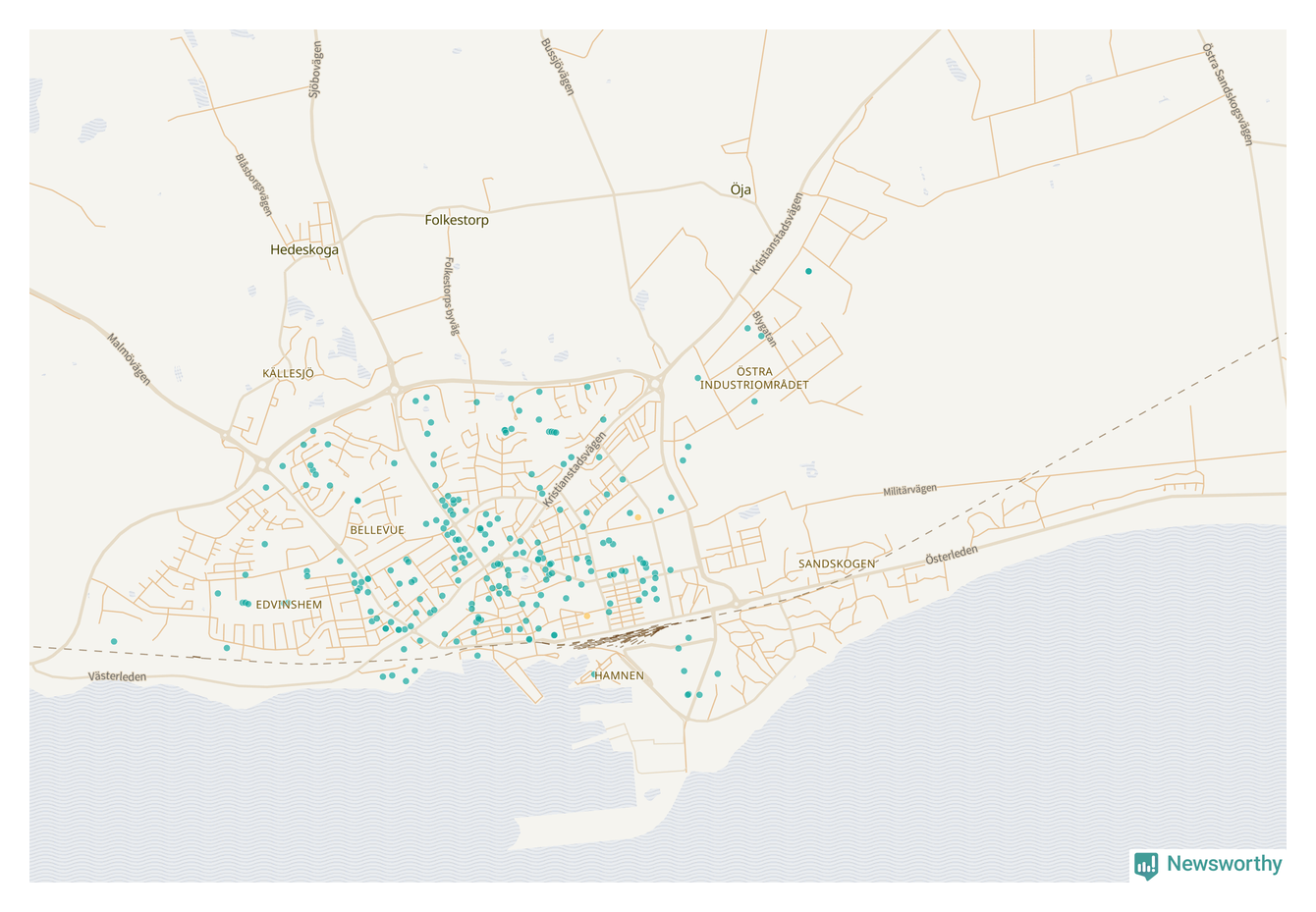Click the ÖSTRA INDUSTRIOMRÅDET label
This screenshot has width=1316, height=912.
(754, 378)
